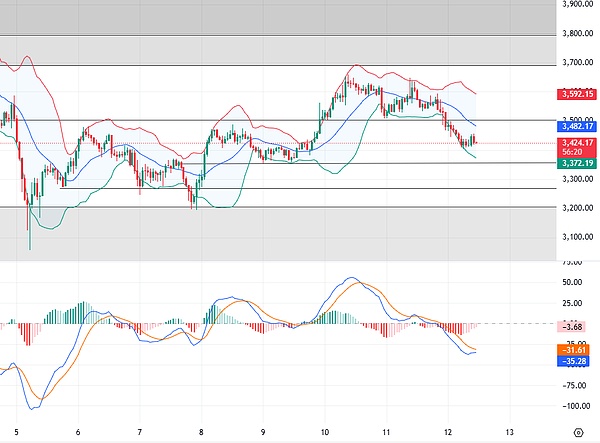Click the blue 3,482.17 basis price label

(x=574, y=126)
